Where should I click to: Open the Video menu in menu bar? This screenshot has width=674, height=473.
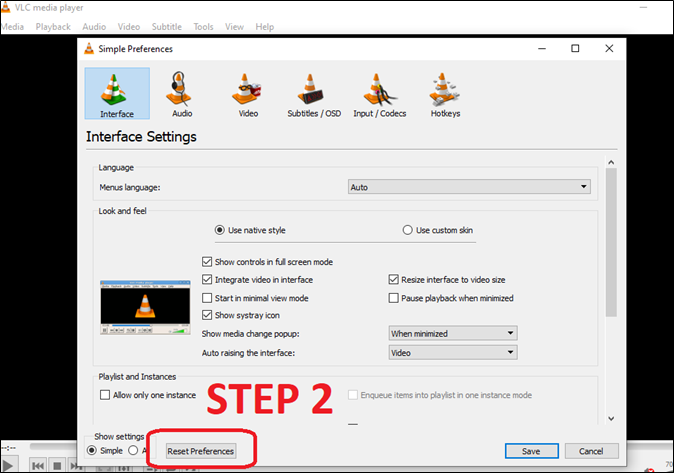point(129,27)
